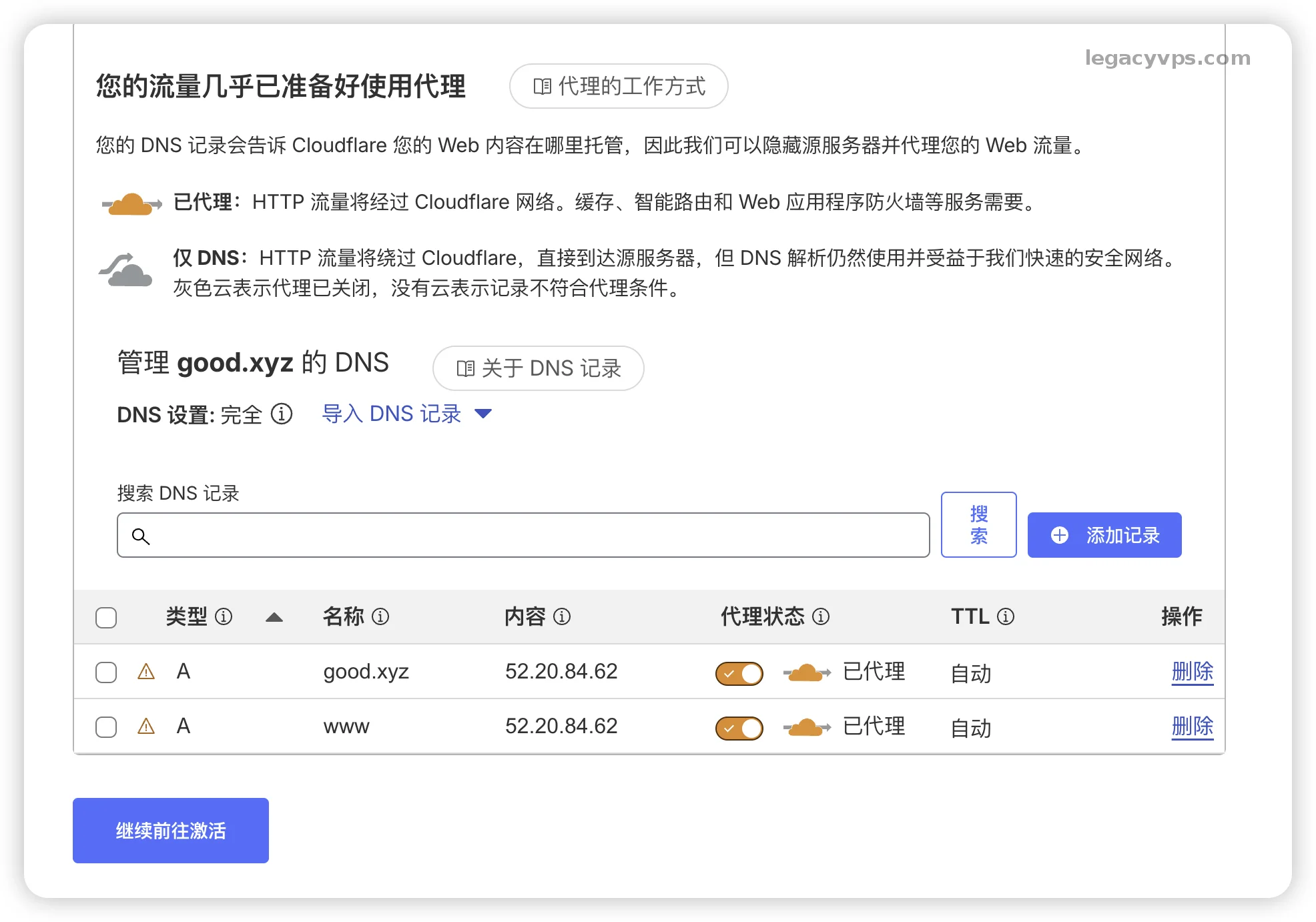The height and width of the screenshot is (922, 1316).
Task: Click the 搜索 DNS 记录 input field
Action: 523,535
